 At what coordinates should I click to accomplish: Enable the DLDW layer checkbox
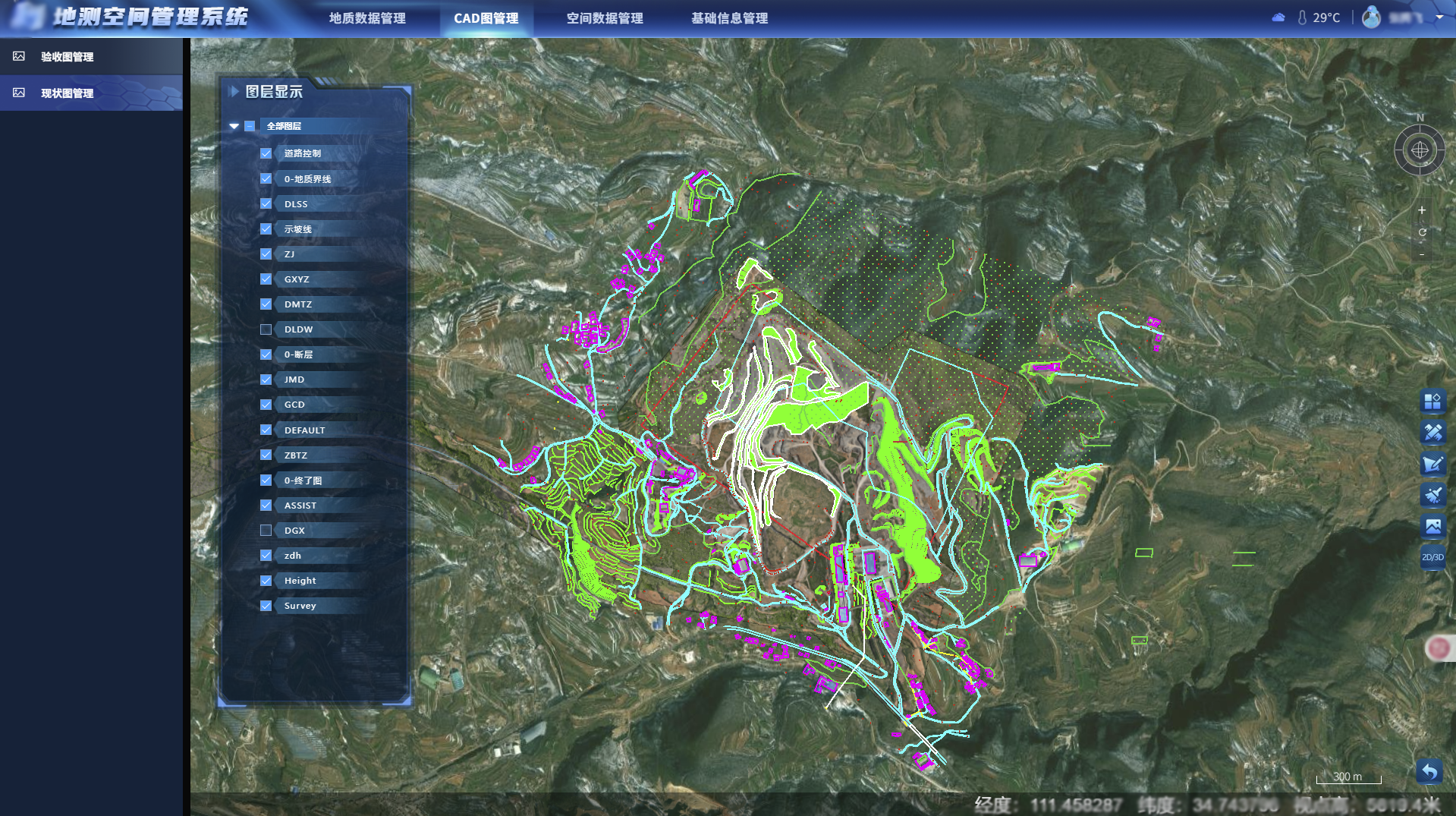266,329
